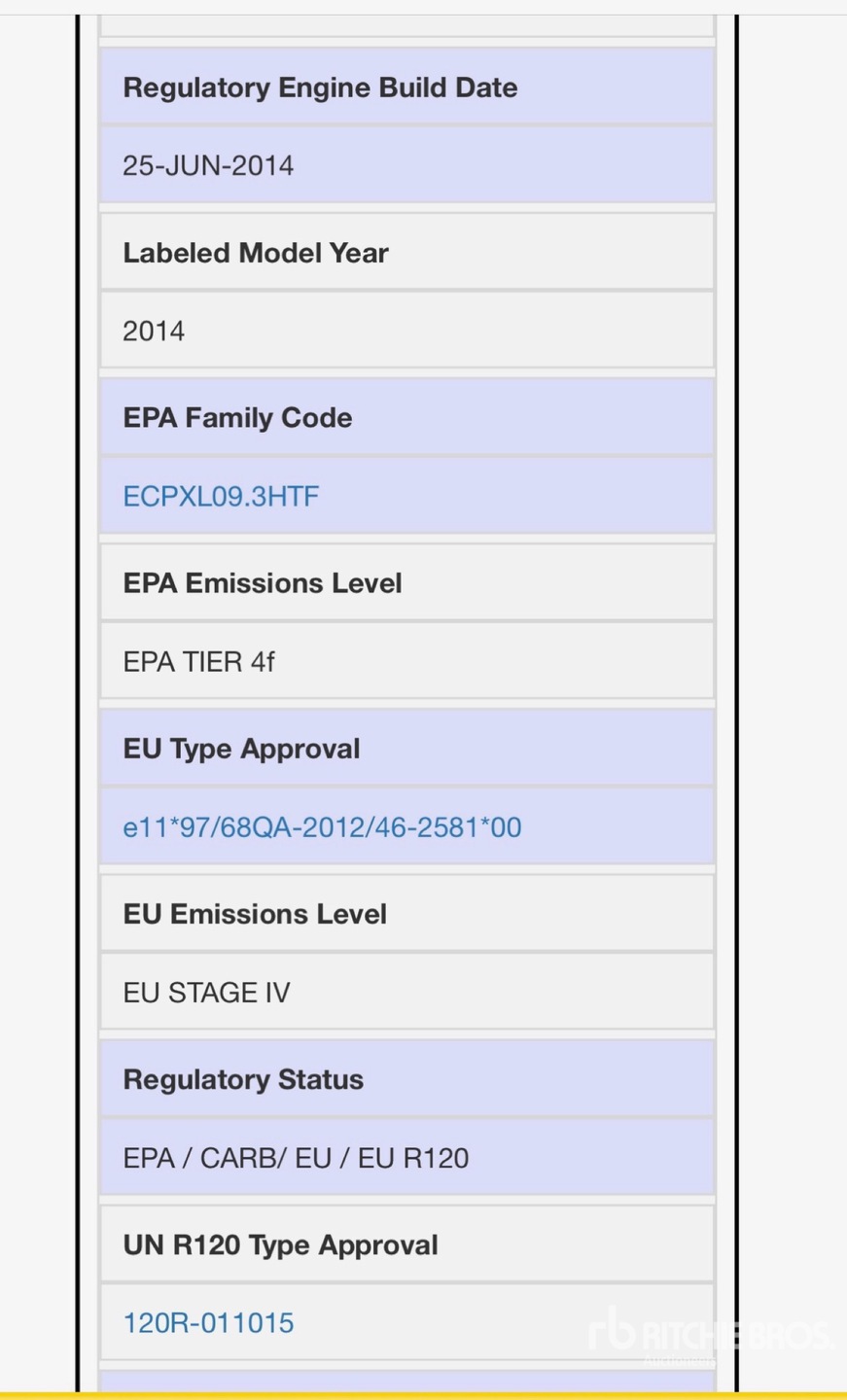Click the Regulatory Status header
Screen dimensions: 847x1400
pos(243,1079)
